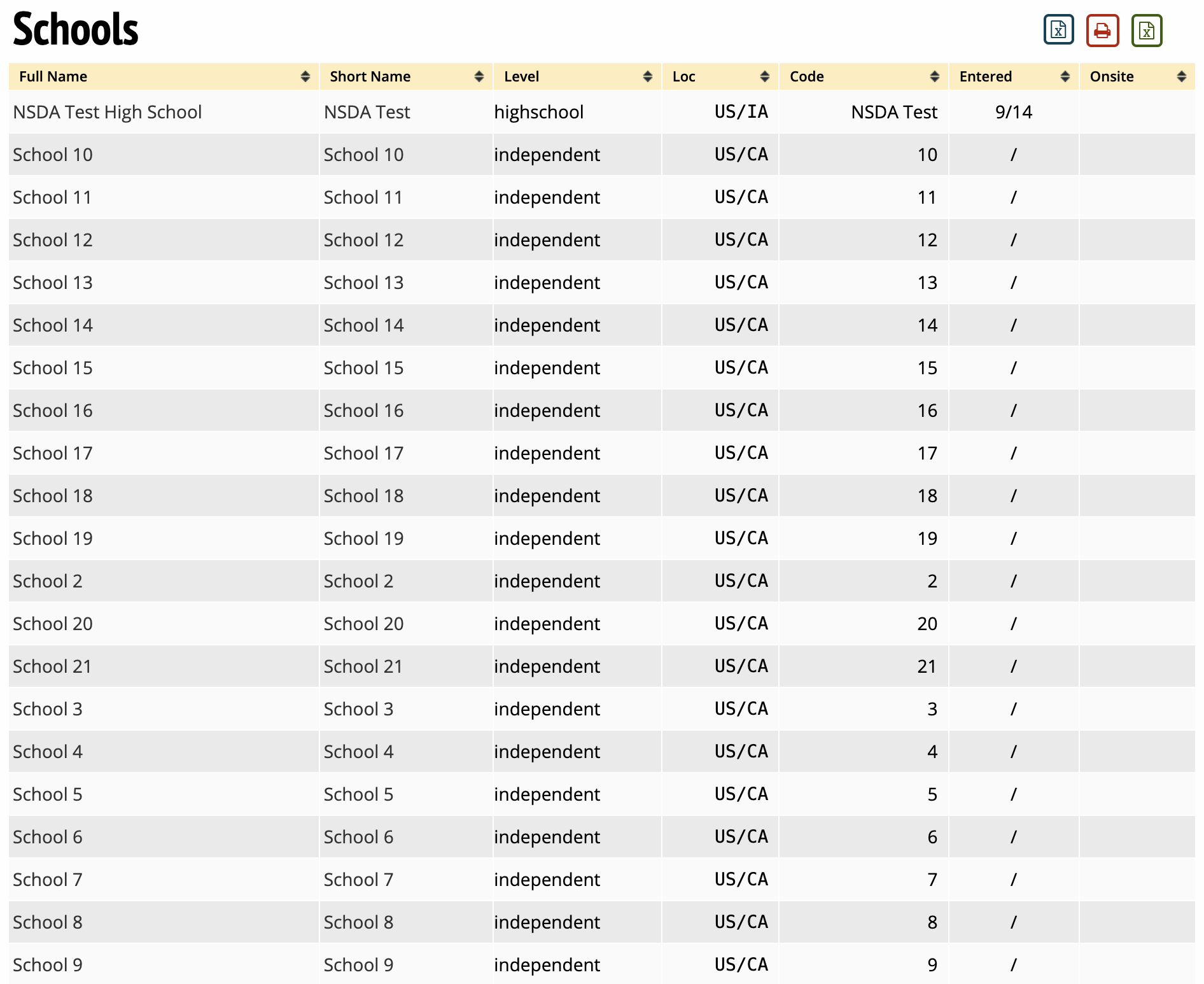Image resolution: width=1204 pixels, height=984 pixels.
Task: Click the green Excel export icon
Action: pos(1146,30)
